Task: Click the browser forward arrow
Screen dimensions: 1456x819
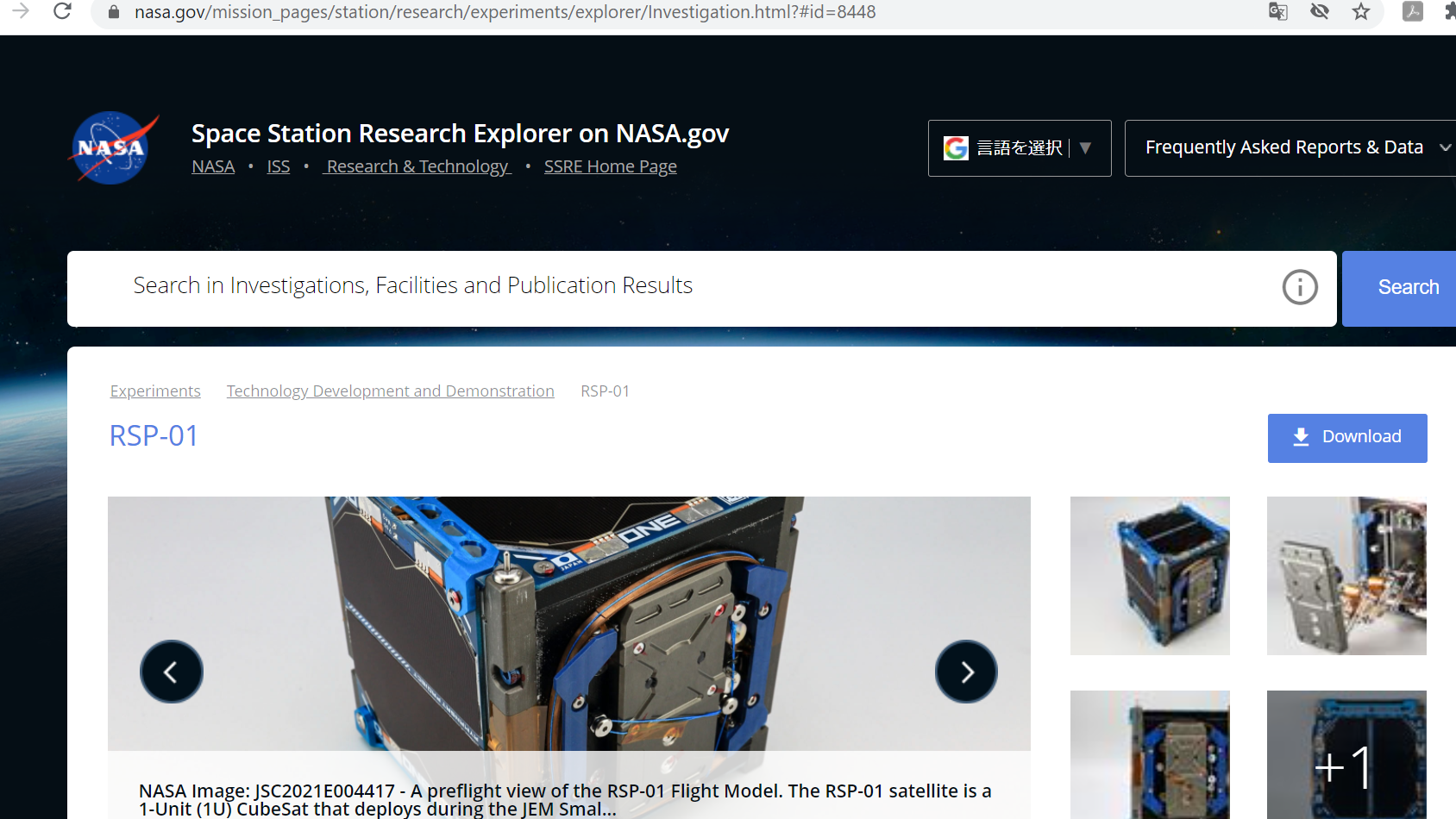Action: [x=21, y=11]
